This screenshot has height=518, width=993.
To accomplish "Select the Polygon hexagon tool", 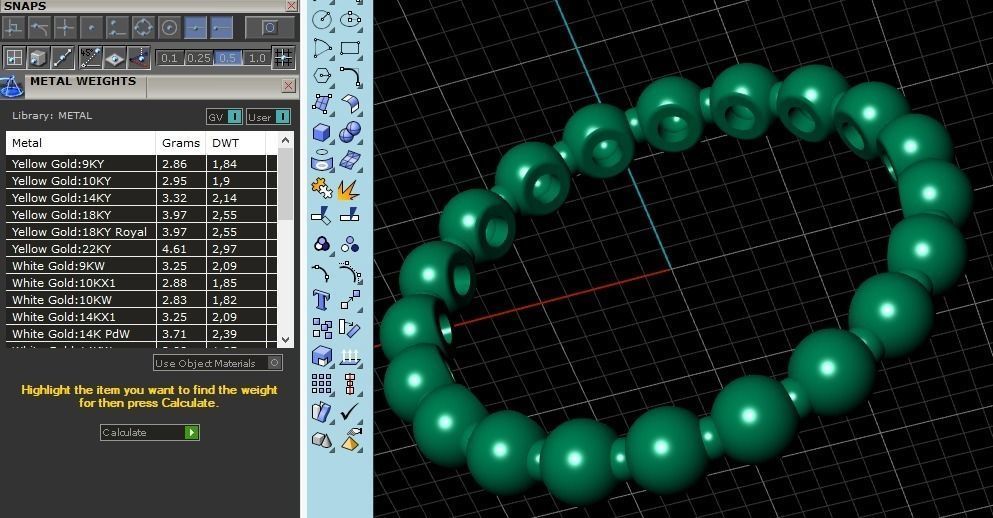I will (322, 76).
